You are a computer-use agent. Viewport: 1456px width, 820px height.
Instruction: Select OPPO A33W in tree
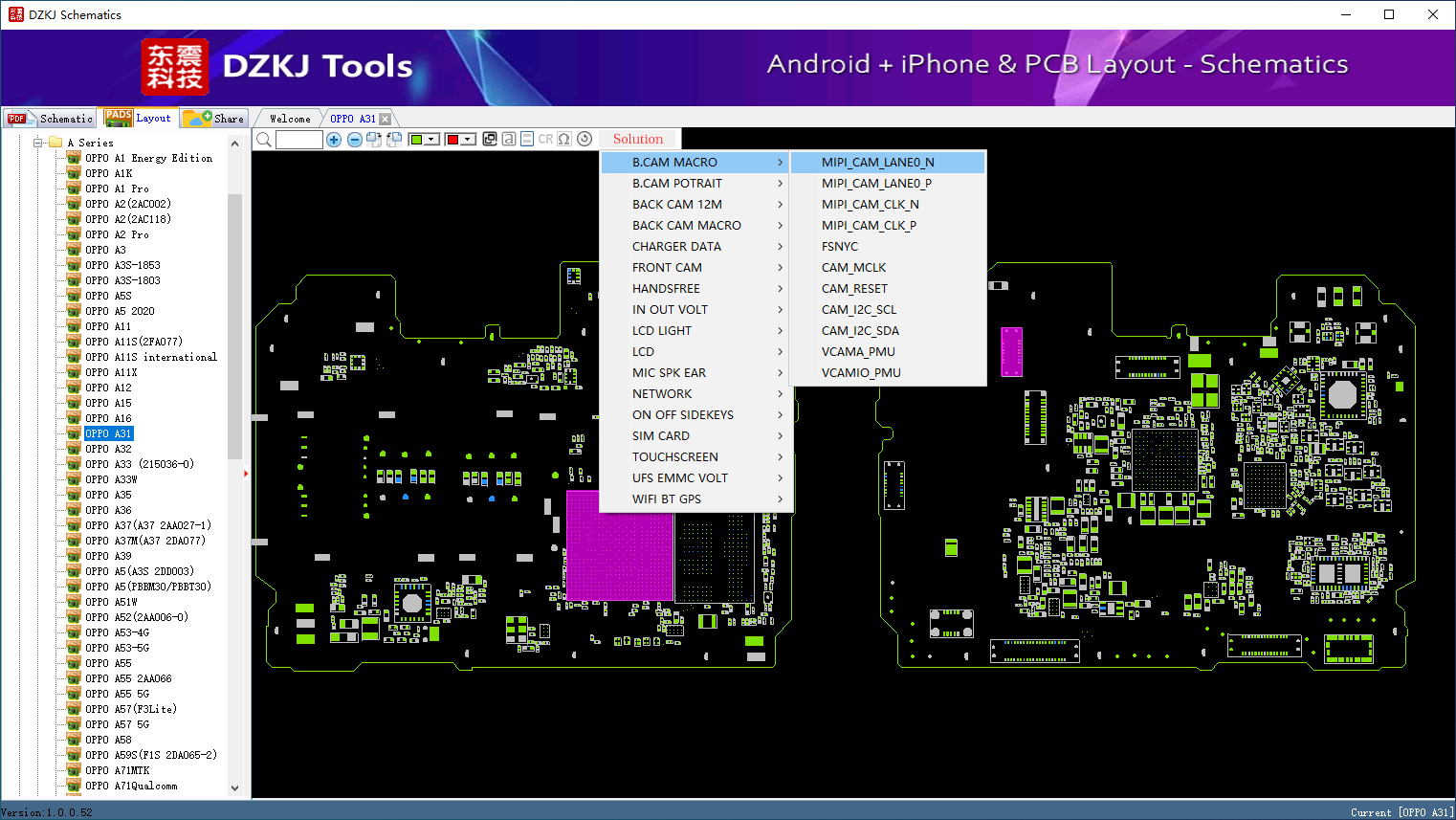[111, 479]
